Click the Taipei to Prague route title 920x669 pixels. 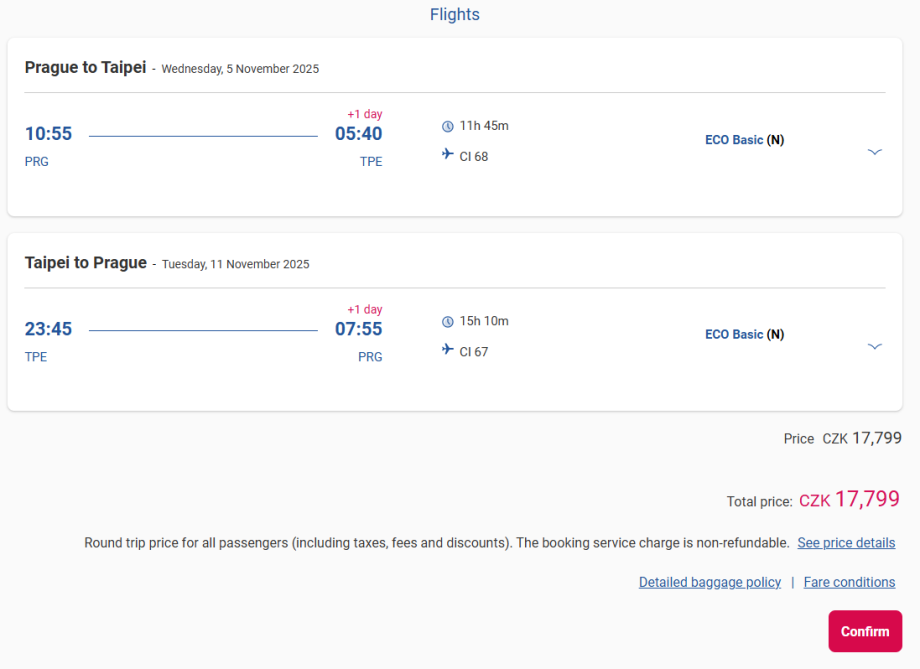85,263
